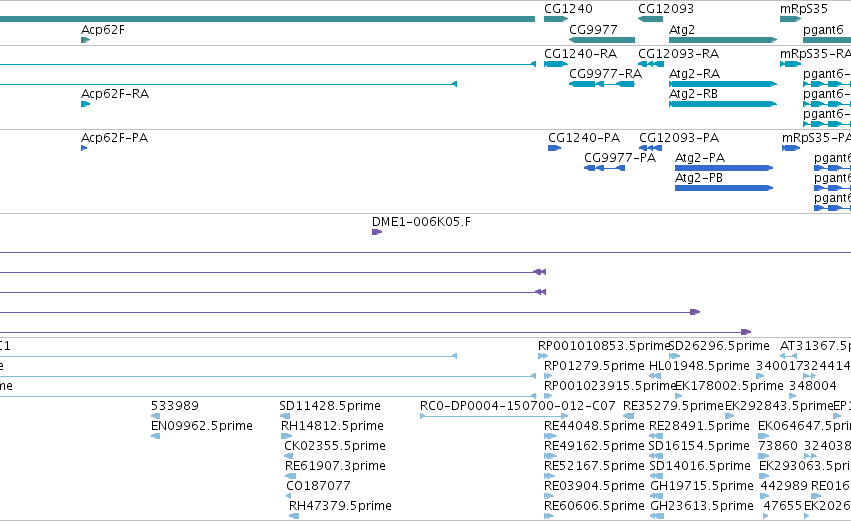Click the CG9977 gene bar

pos(601,40)
